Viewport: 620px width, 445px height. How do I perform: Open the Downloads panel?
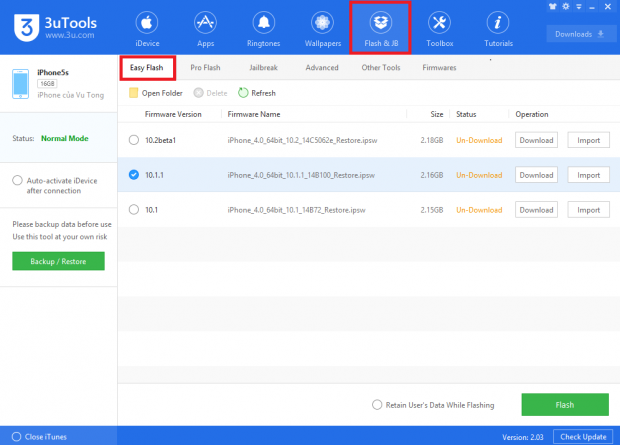(579, 34)
